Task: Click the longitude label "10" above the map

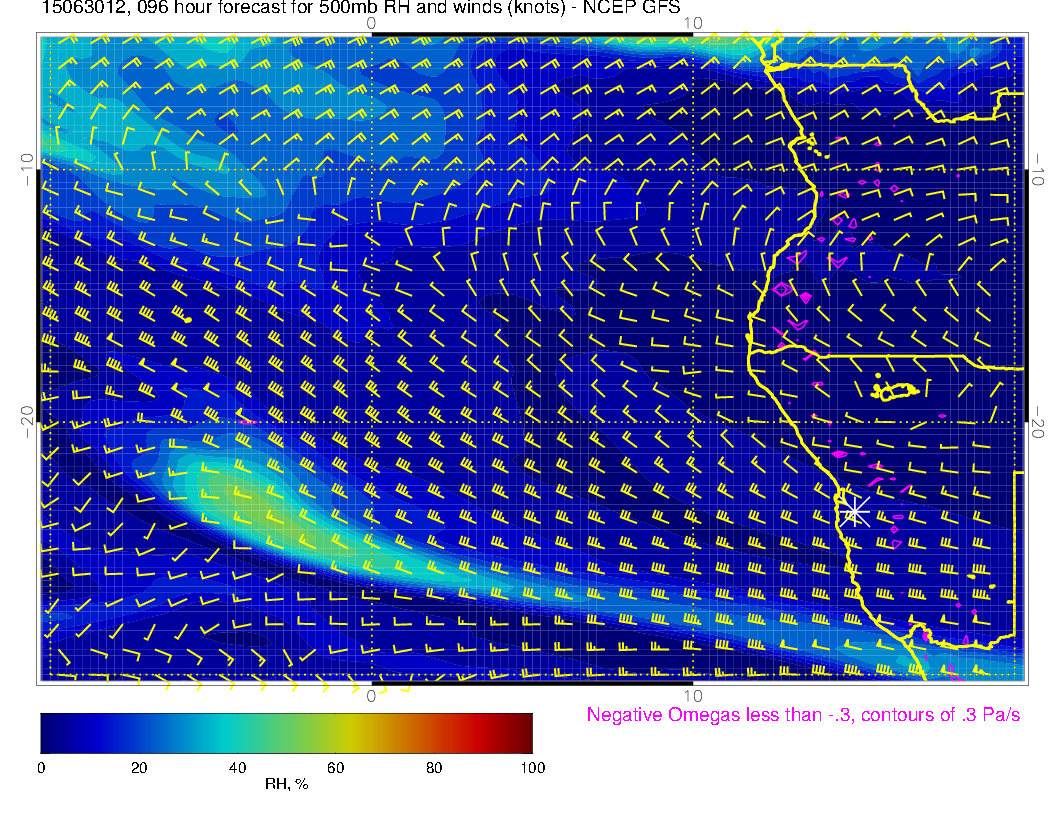Action: [x=693, y=23]
